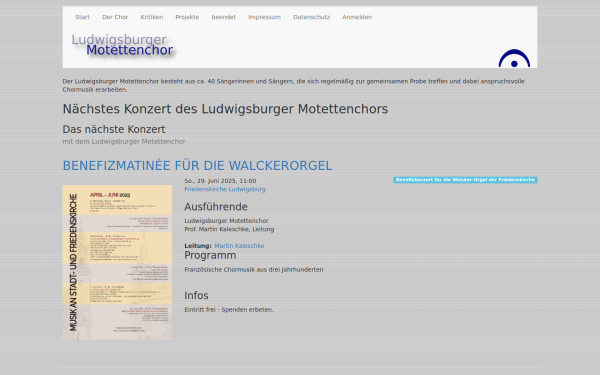Screen dimensions: 600x375
Task: Open the Martin Kaleschke conductor link
Action: pyautogui.click(x=239, y=246)
